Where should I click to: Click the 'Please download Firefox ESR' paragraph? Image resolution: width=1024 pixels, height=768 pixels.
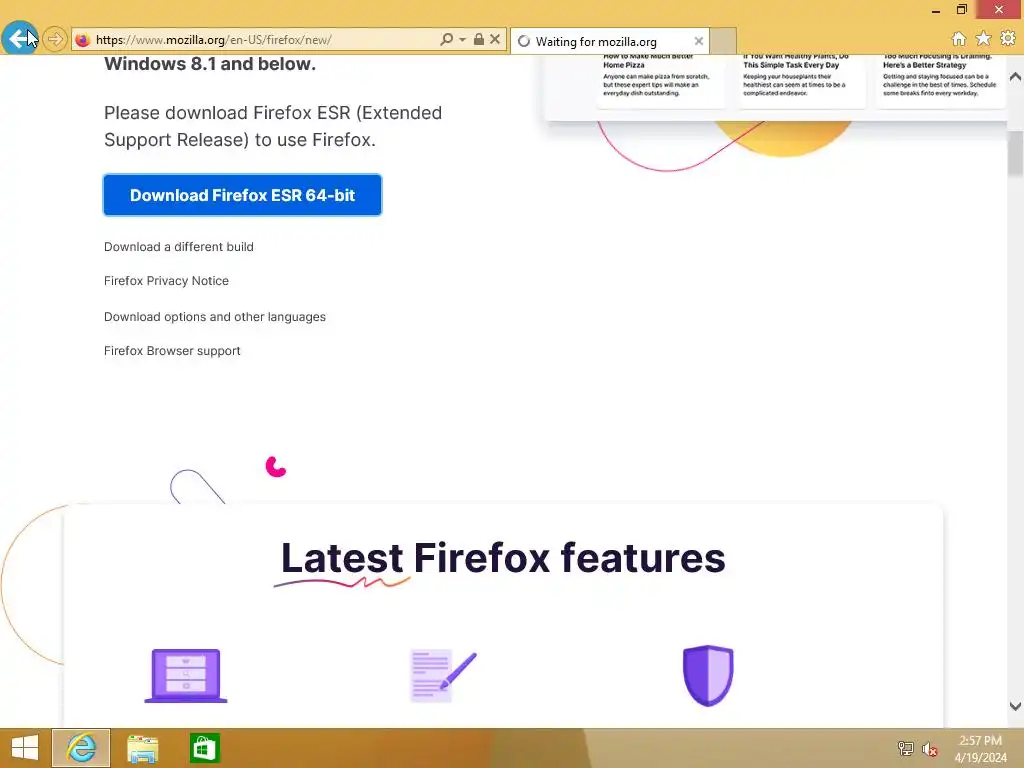tap(273, 126)
